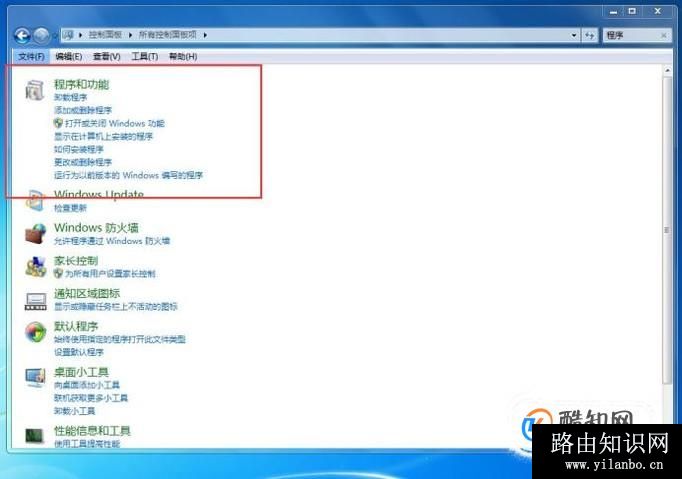Click the 性能信息和工具 icon
The image size is (682, 479).
click(x=34, y=435)
